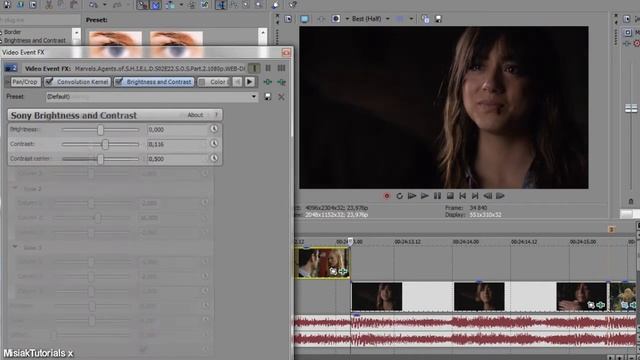Click the Contrast center value field showing 0,500
640x360 pixels.
(177, 159)
